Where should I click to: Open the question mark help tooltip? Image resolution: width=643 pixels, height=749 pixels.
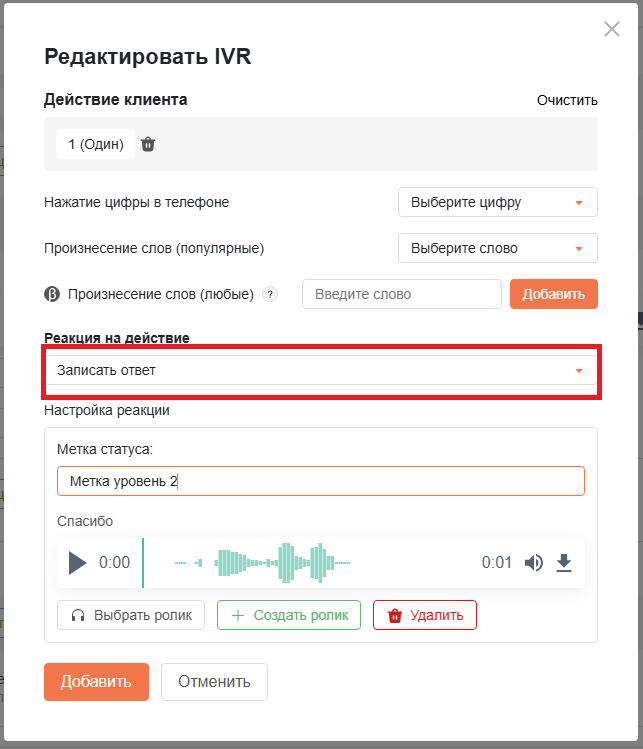(270, 294)
